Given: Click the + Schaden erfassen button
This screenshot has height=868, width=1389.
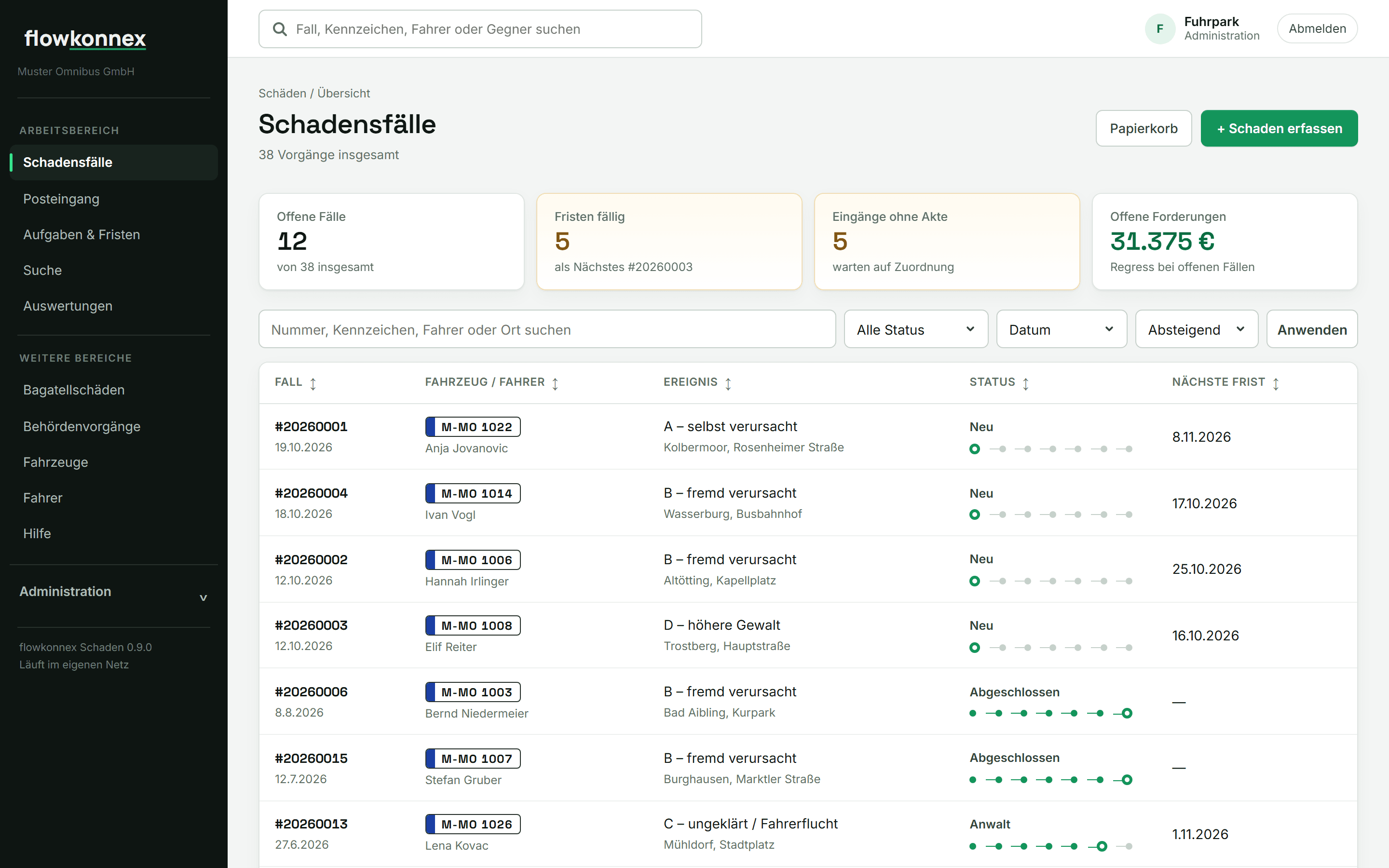Looking at the screenshot, I should [1279, 129].
